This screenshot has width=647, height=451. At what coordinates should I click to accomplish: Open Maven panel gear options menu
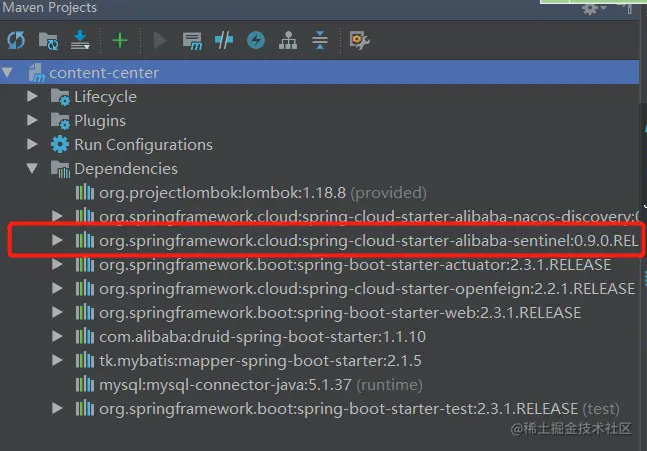[592, 9]
